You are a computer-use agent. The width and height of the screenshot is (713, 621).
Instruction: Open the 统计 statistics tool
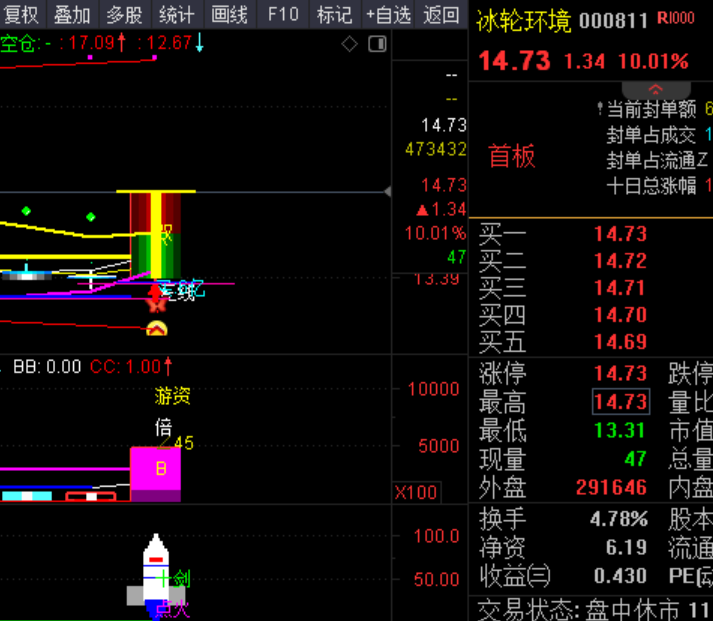coord(177,15)
